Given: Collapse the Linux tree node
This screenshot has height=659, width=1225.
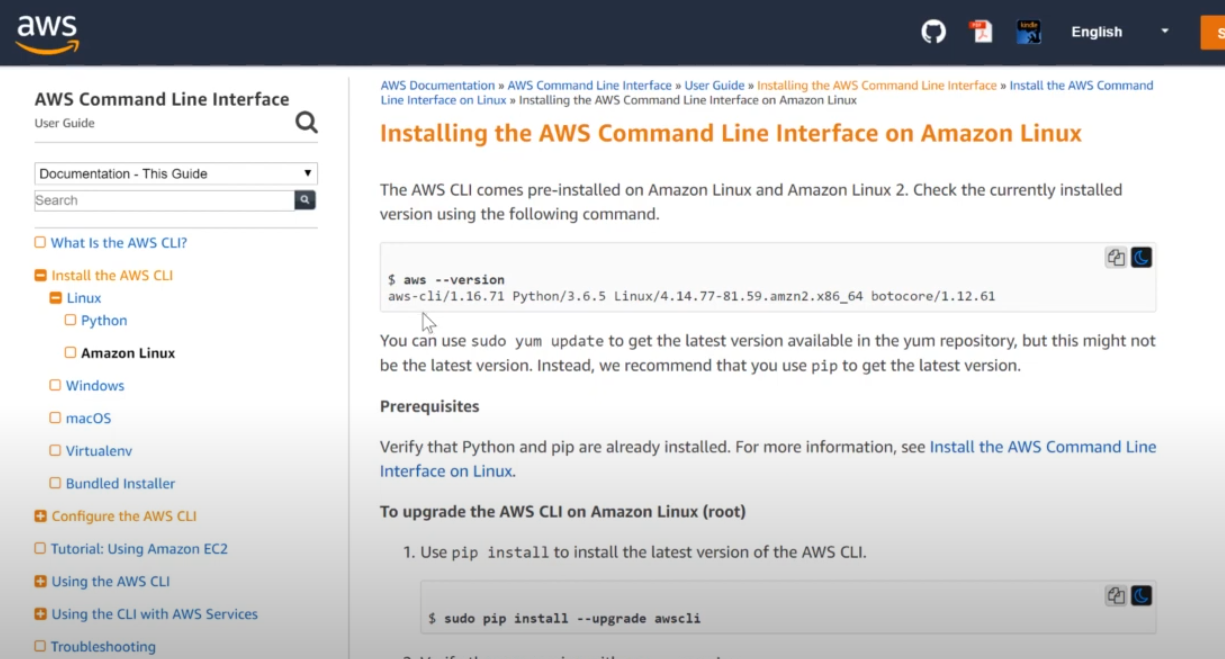Looking at the screenshot, I should pyautogui.click(x=56, y=298).
